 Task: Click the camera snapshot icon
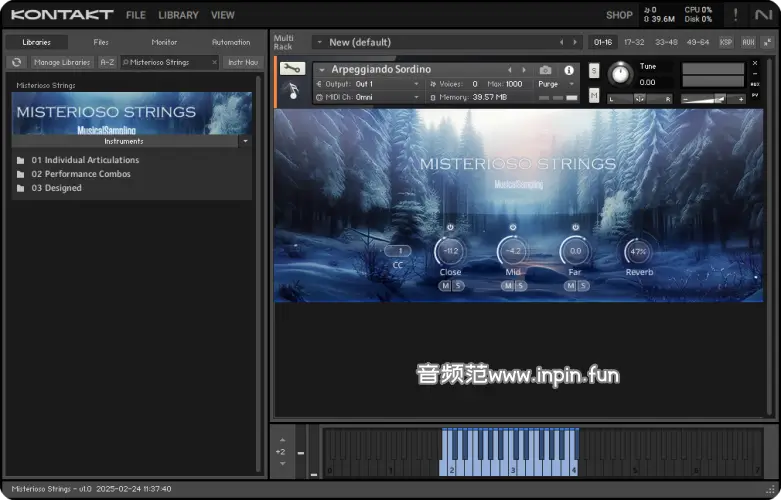click(x=545, y=70)
